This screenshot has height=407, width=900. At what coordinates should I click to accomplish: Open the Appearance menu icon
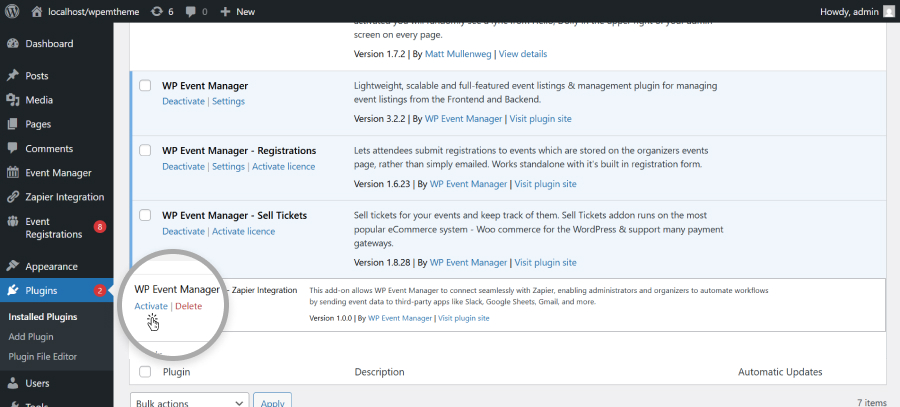point(13,267)
